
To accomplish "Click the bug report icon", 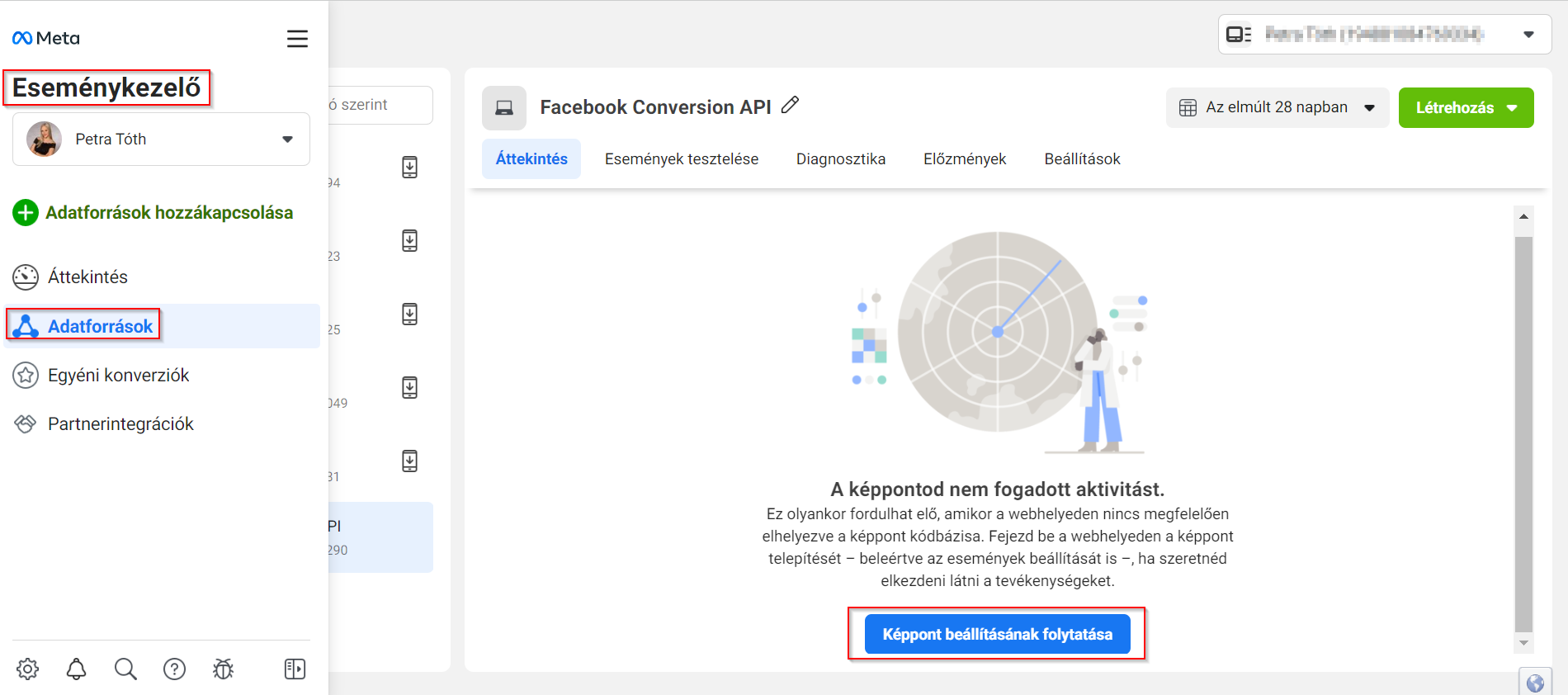I will (x=224, y=669).
